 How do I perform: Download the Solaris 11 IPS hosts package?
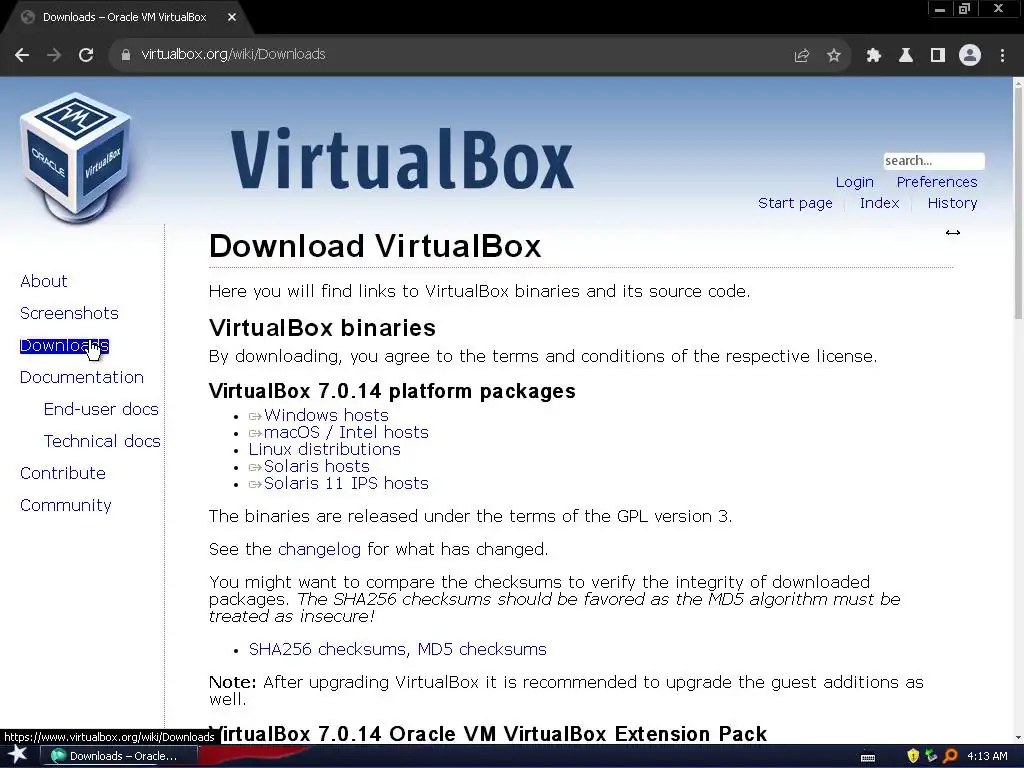[346, 483]
